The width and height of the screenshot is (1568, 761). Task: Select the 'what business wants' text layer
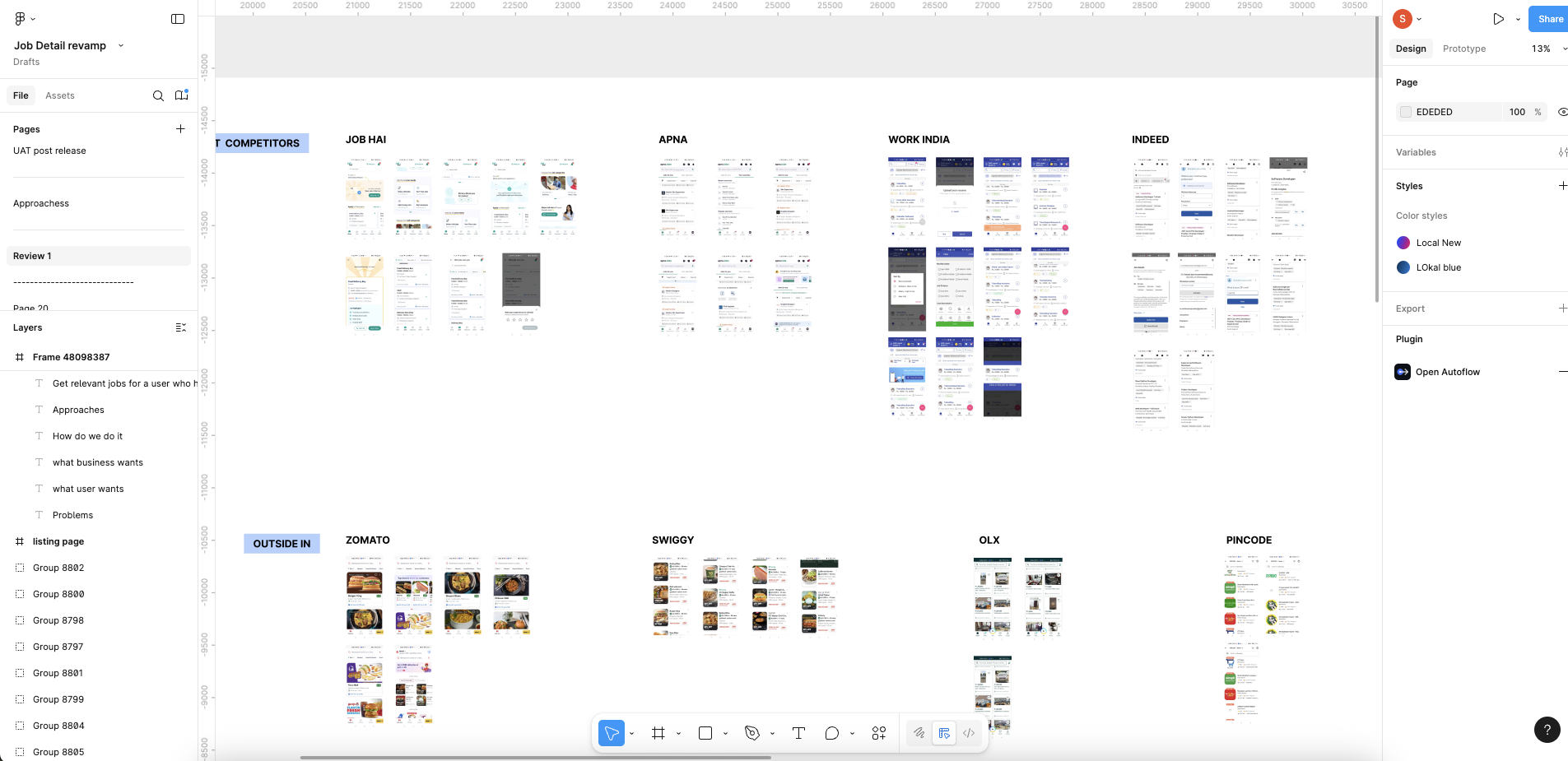pos(99,462)
